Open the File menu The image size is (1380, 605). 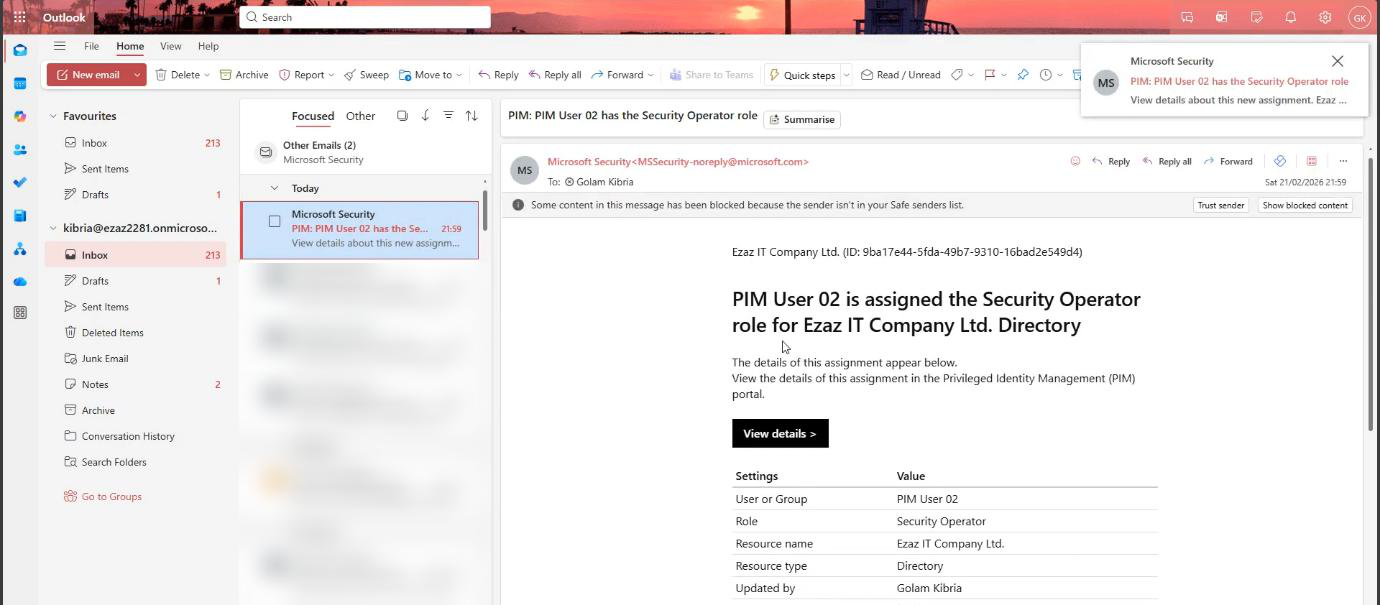[x=91, y=46]
